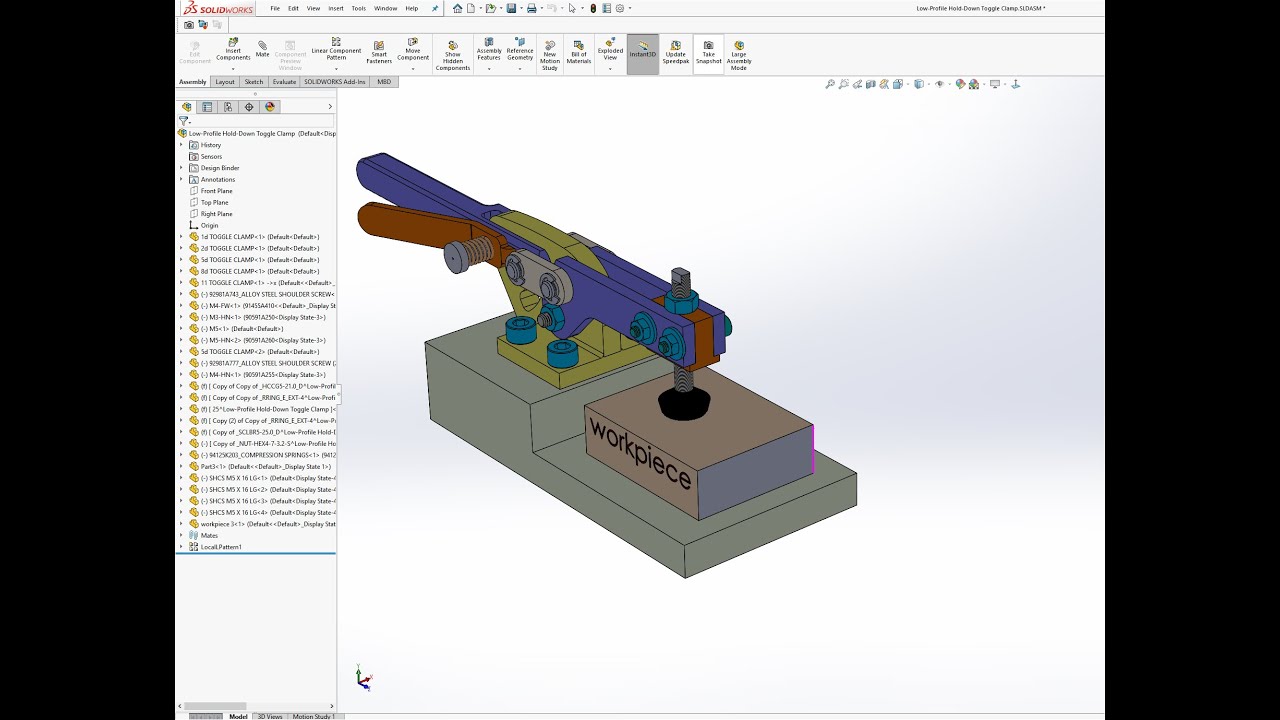
Task: Open the DimXpertManager tab icon
Action: [249, 106]
